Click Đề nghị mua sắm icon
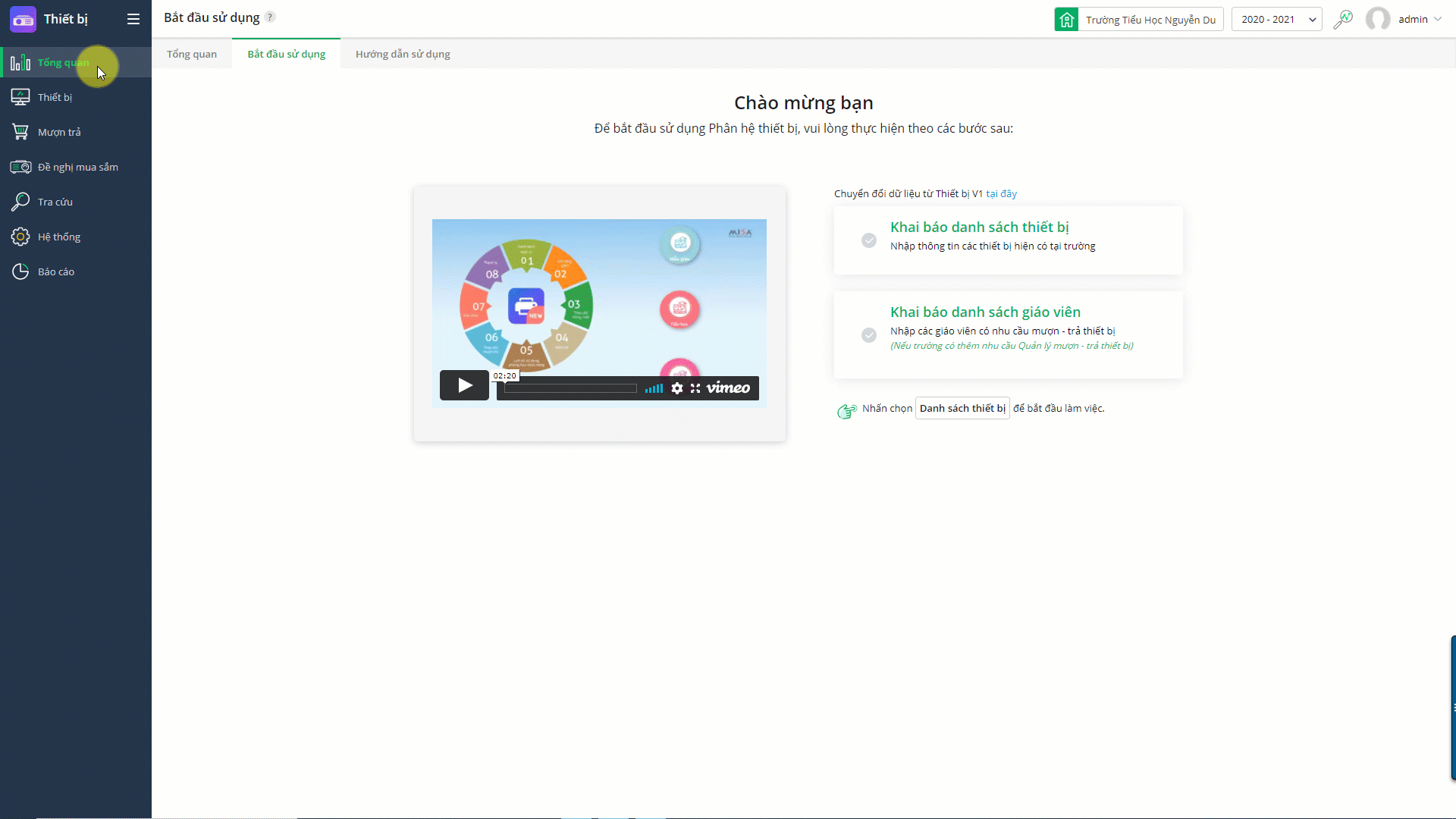This screenshot has width=1456, height=819. pos(20,167)
